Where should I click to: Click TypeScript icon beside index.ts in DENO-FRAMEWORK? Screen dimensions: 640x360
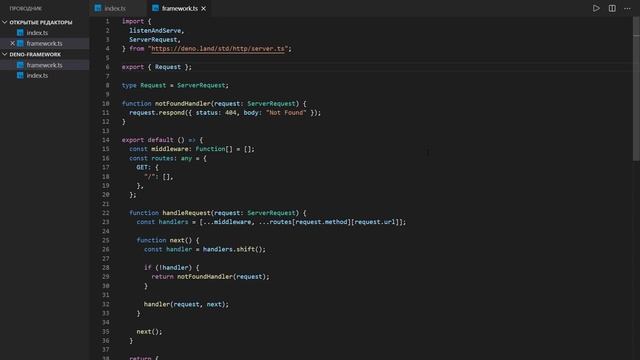tap(20, 76)
